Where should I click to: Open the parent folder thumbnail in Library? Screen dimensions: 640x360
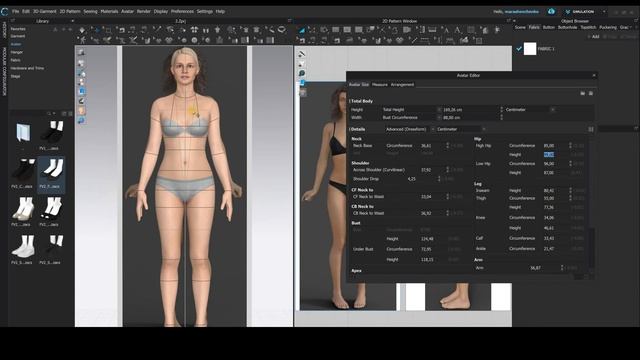coord(23,133)
